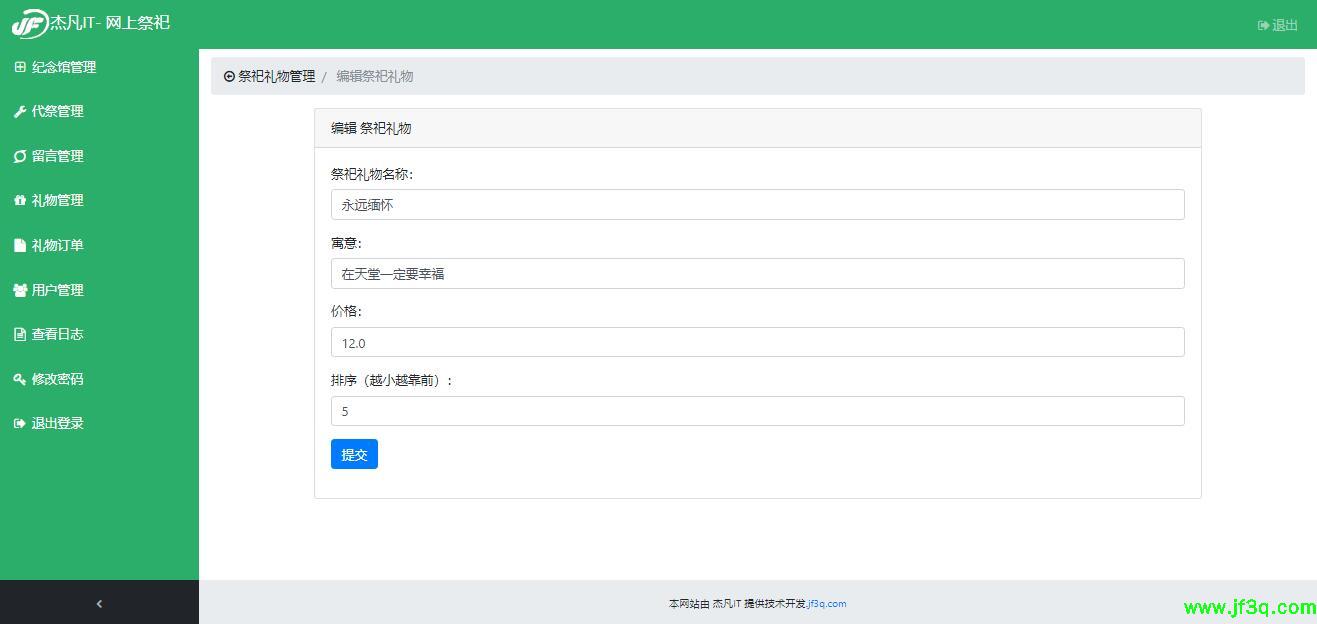This screenshot has width=1317, height=624.
Task: Click the users icon beside 用户管理
Action: [20, 290]
